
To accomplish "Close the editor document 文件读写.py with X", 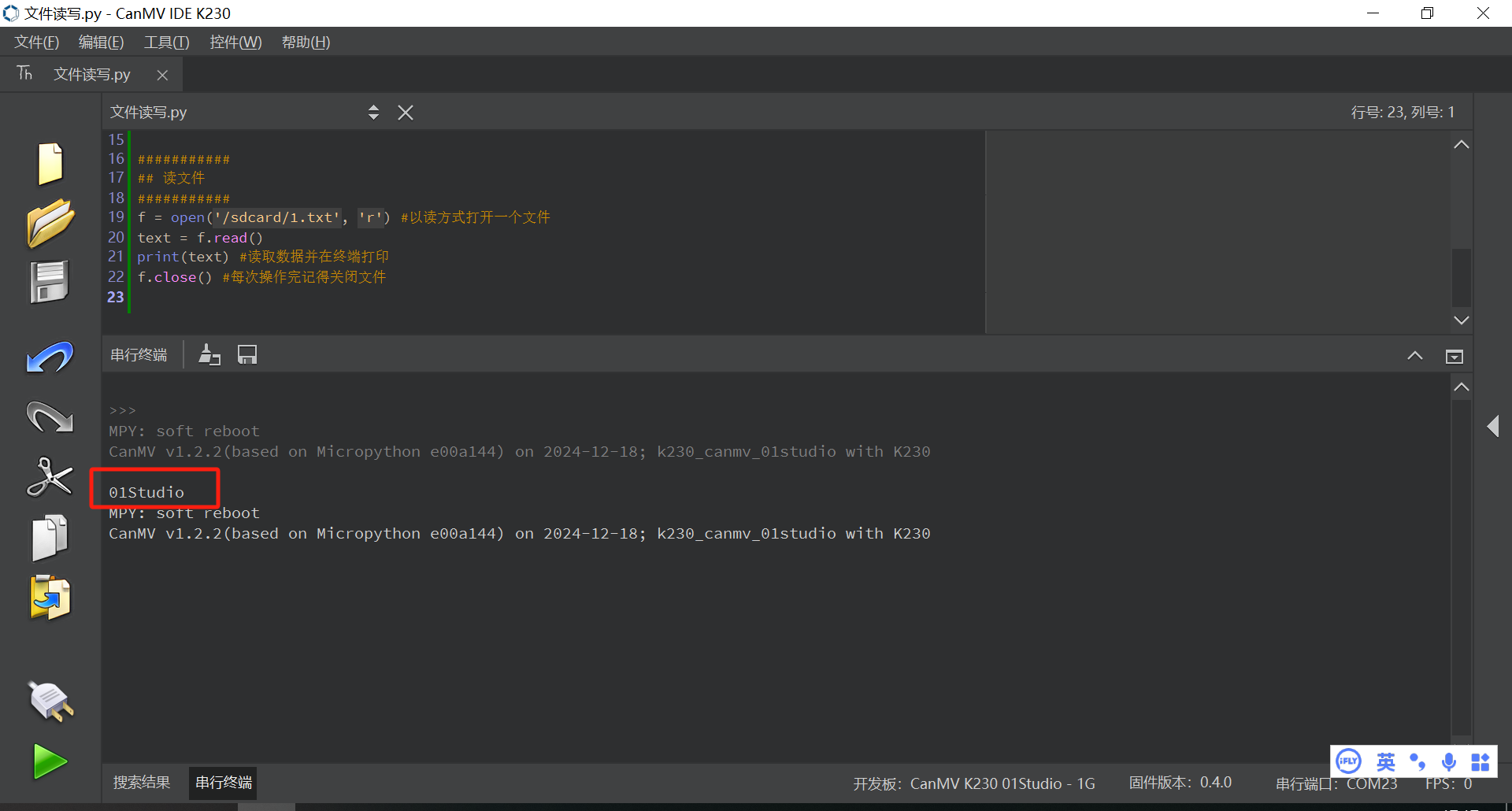I will click(x=406, y=113).
